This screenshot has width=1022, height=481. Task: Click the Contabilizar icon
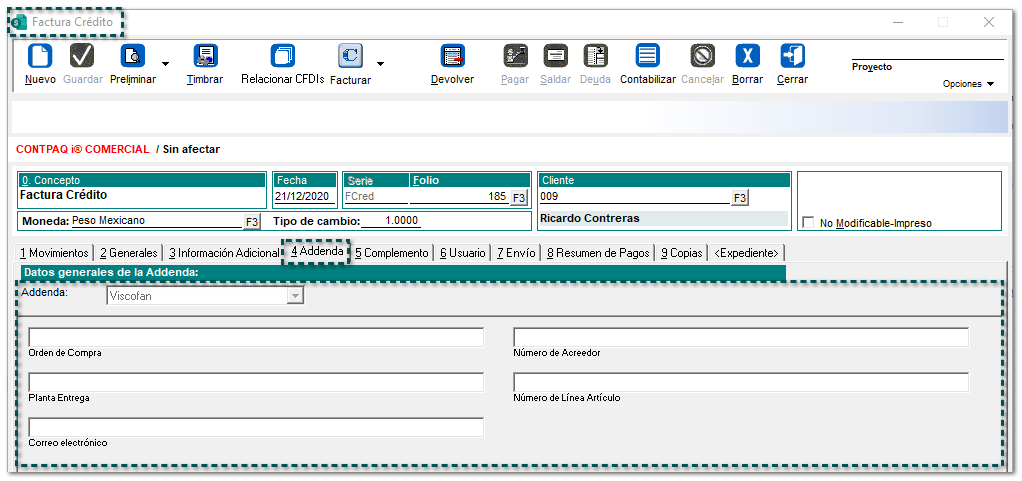(647, 56)
